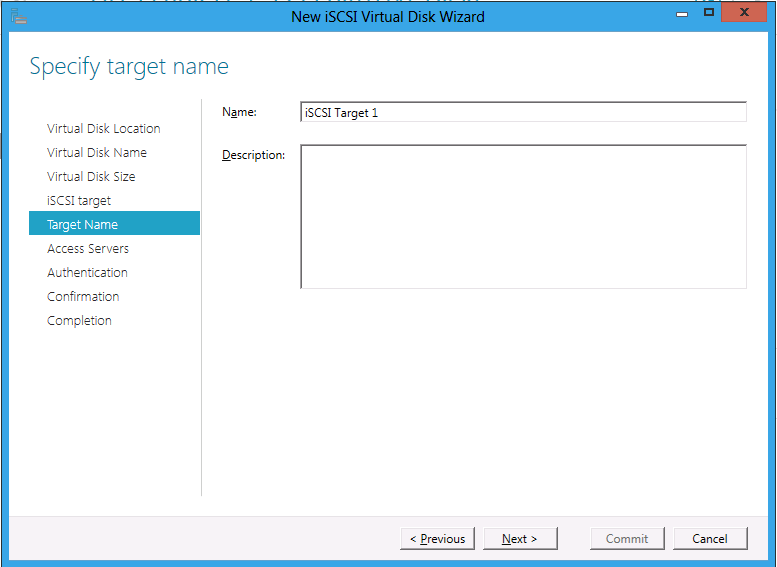Maximize the wizard window
Image resolution: width=777 pixels, height=567 pixels.
709,12
